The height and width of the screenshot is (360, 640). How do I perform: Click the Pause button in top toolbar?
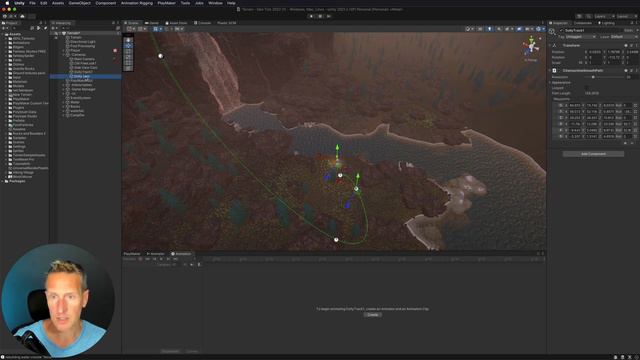point(320,16)
